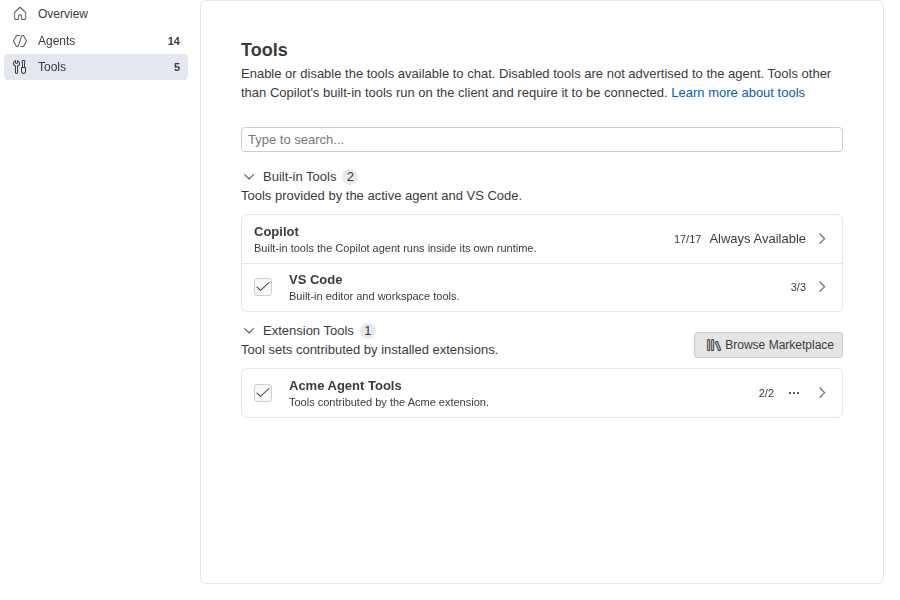
Task: Click Copilot's 'Built-in tools the Copilot agent runs' description
Action: tap(395, 249)
